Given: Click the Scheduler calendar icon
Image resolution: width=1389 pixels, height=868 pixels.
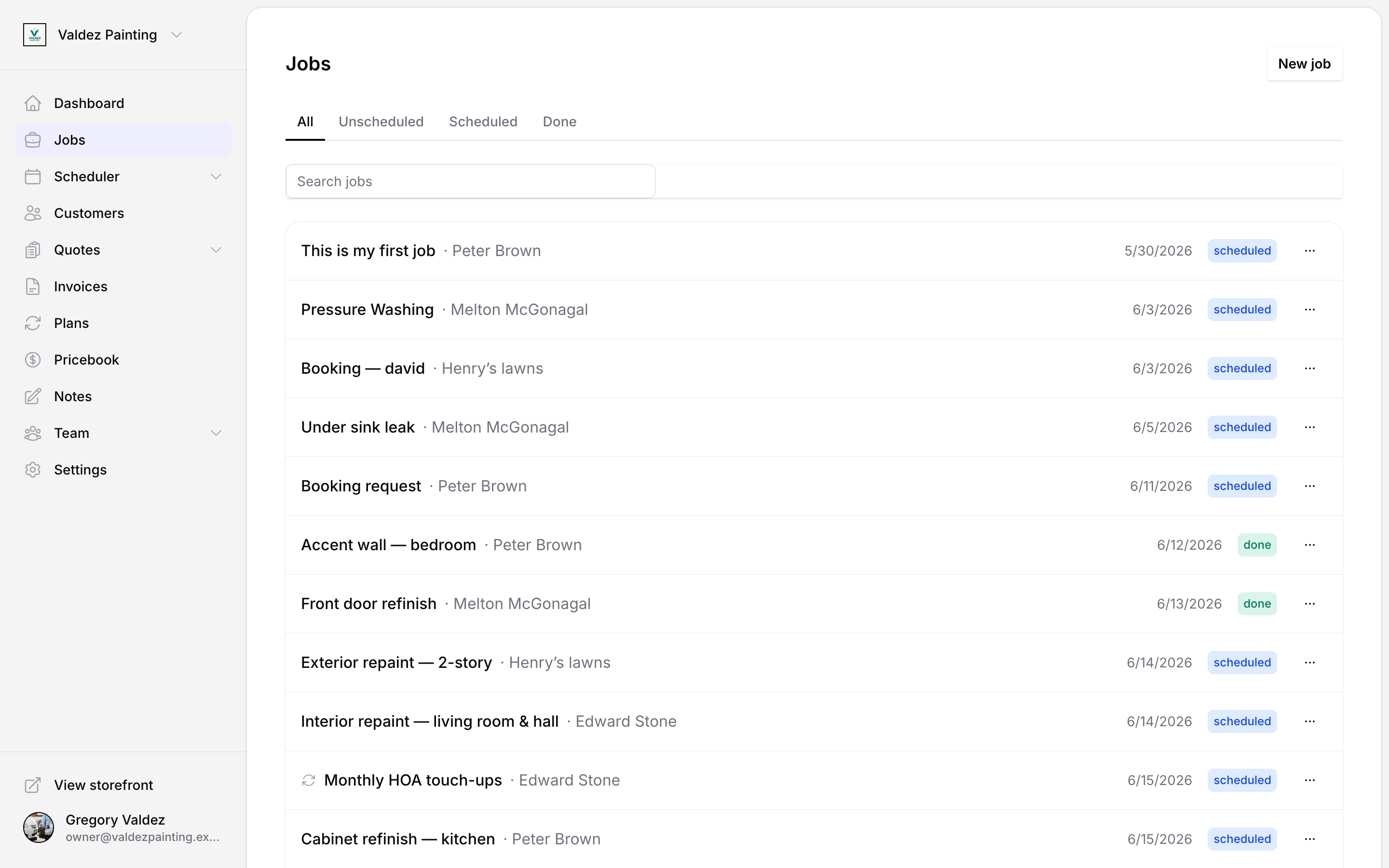Looking at the screenshot, I should pyautogui.click(x=33, y=177).
